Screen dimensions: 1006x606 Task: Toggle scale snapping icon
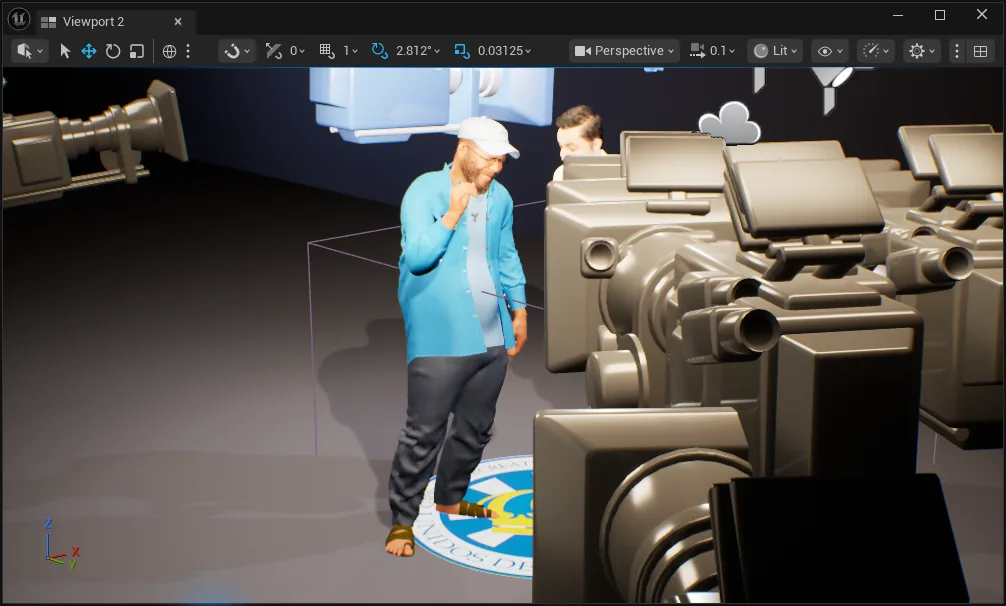(462, 51)
